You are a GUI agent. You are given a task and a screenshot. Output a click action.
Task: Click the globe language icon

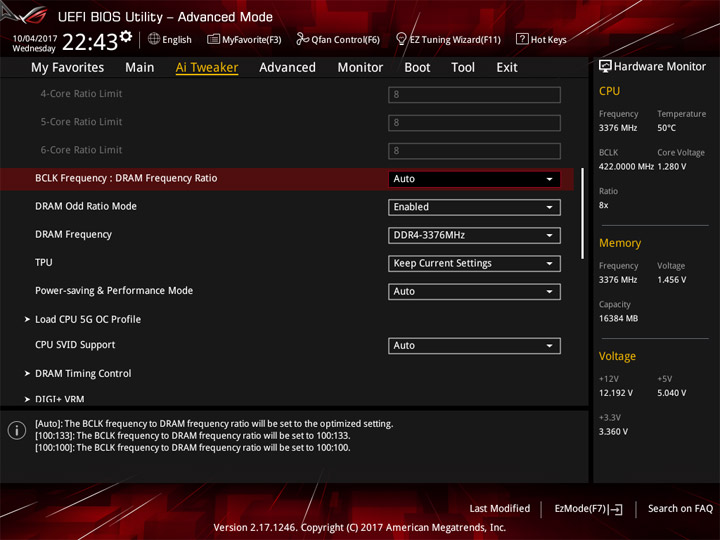tap(154, 39)
